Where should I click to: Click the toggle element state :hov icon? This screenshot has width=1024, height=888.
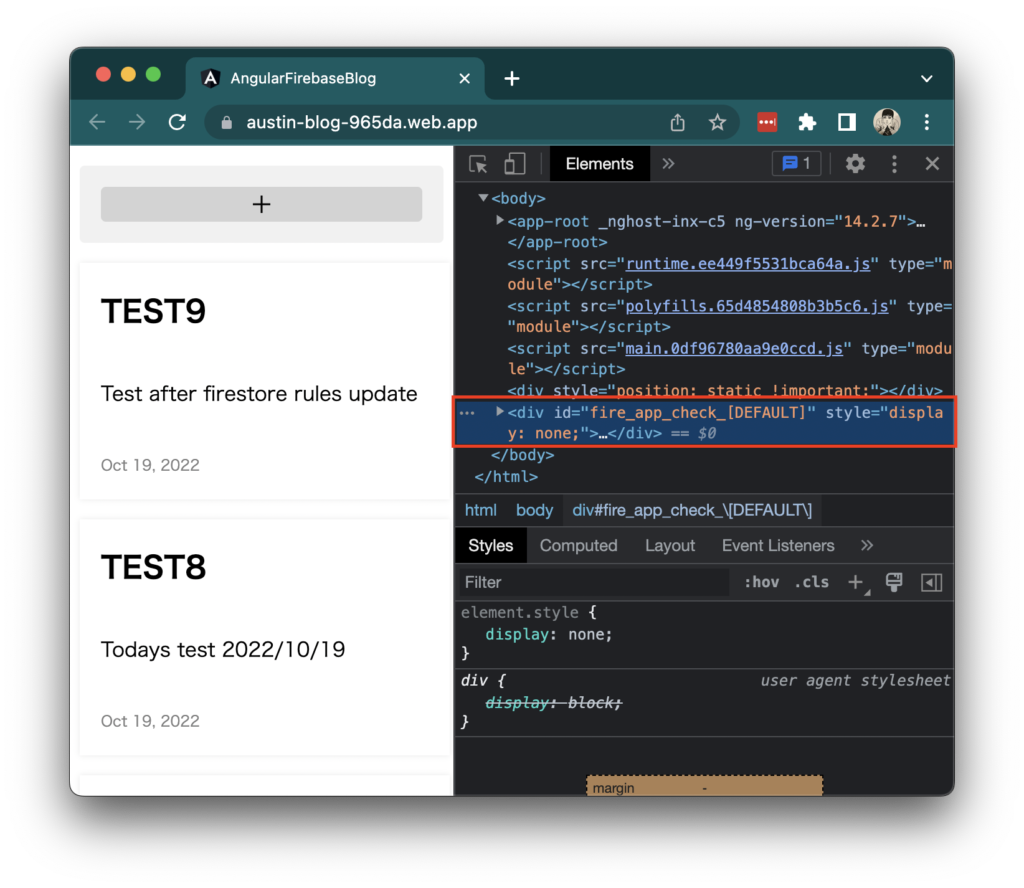click(761, 581)
